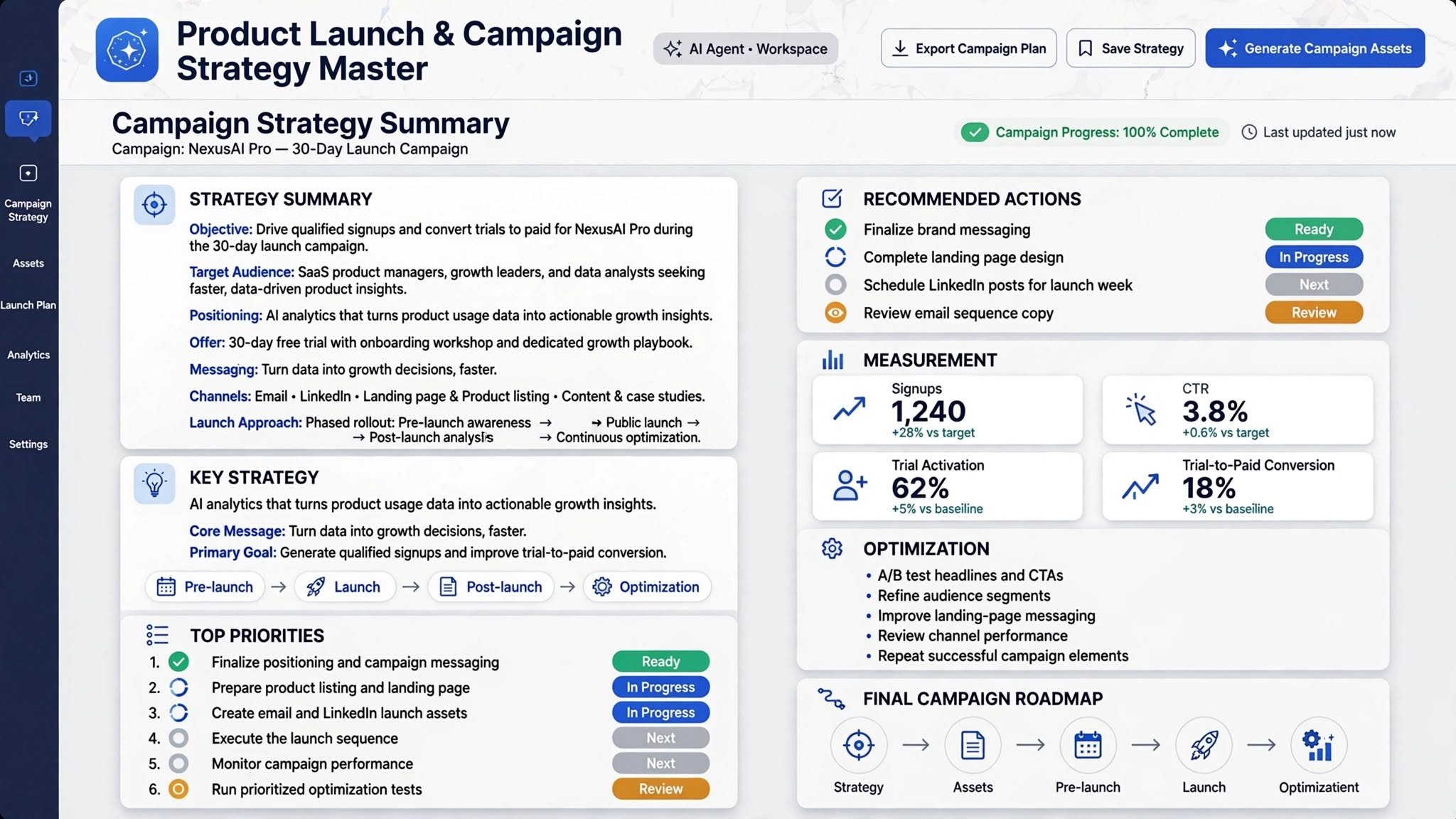Click the Campaign Strategy sidebar icon
This screenshot has width=1456, height=819.
28,173
